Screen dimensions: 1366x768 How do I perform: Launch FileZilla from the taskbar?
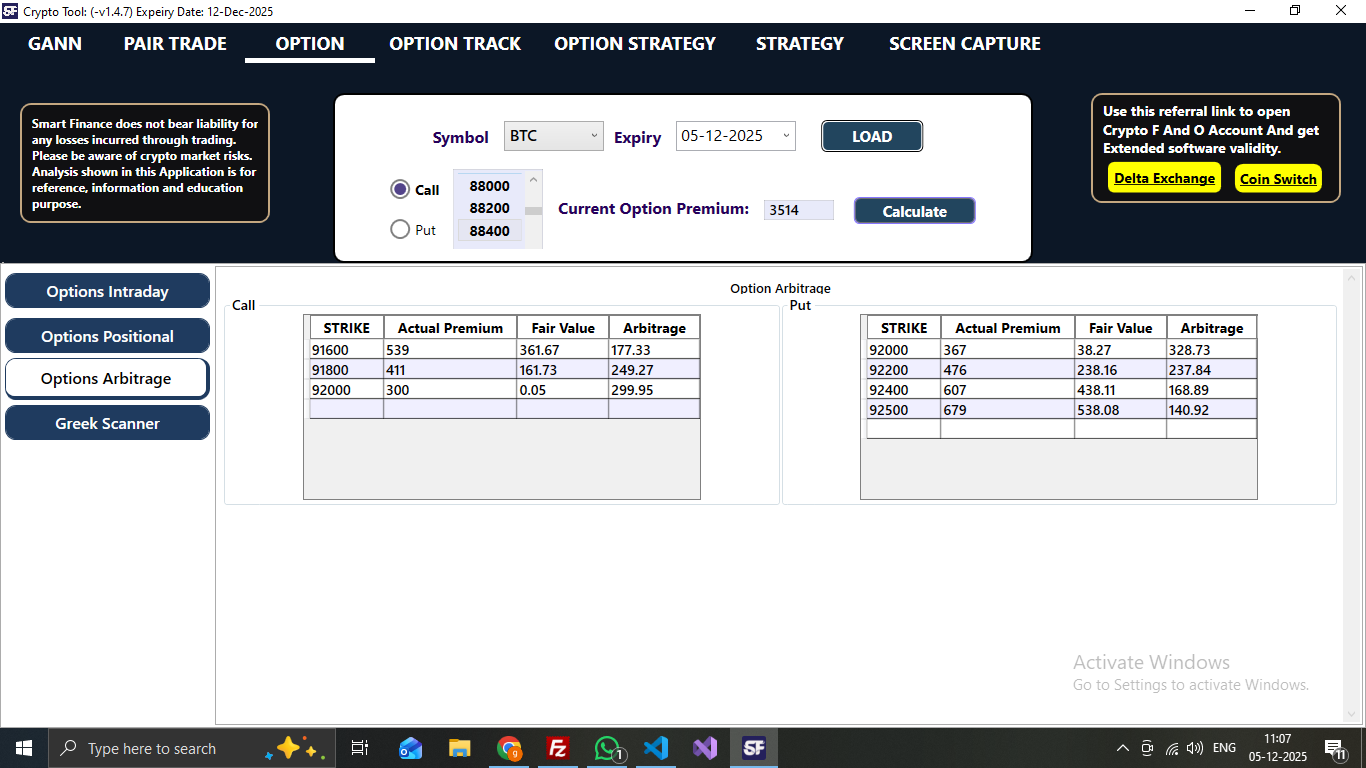557,747
